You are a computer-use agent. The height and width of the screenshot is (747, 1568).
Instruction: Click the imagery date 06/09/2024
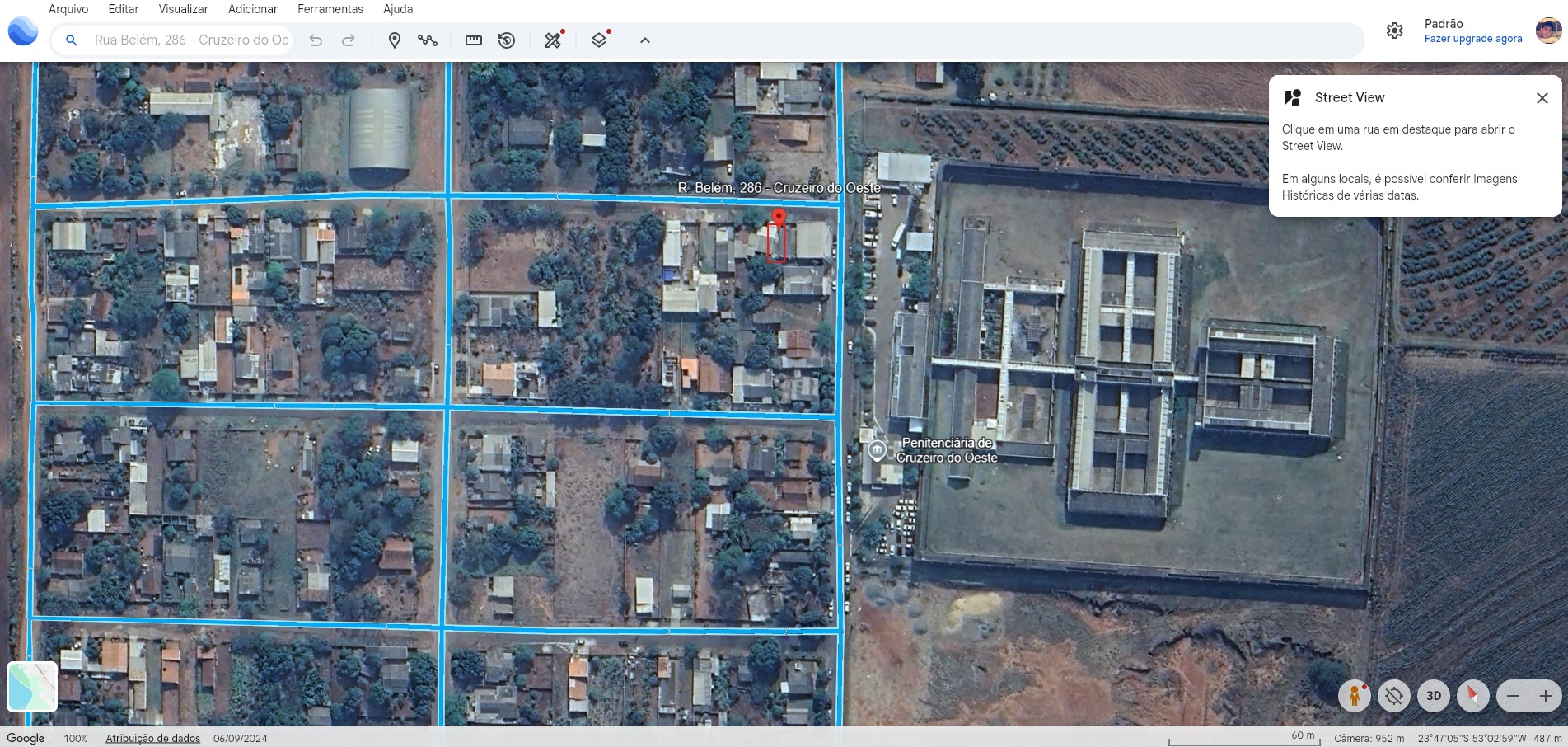coord(241,738)
